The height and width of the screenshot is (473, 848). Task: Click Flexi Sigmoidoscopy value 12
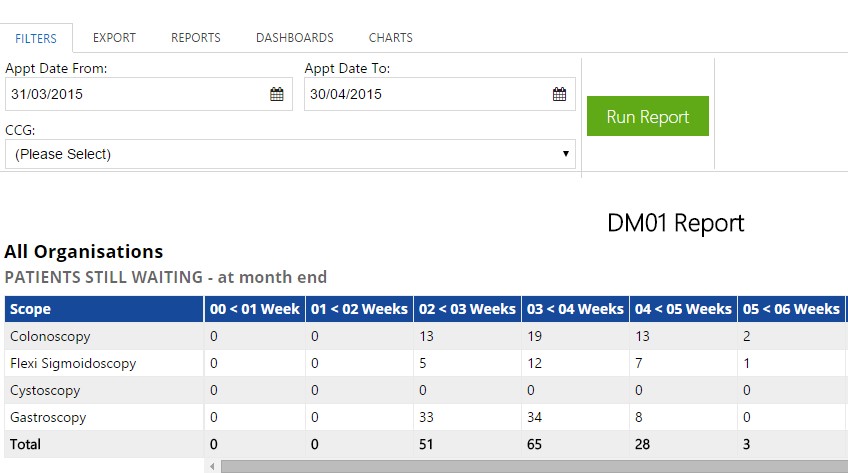[x=534, y=363]
